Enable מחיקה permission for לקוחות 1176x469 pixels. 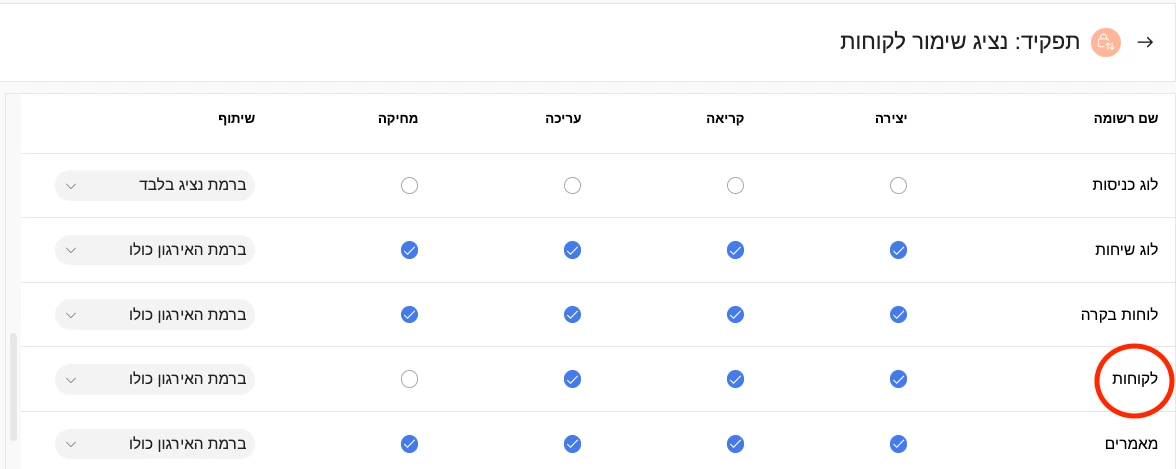click(x=408, y=379)
